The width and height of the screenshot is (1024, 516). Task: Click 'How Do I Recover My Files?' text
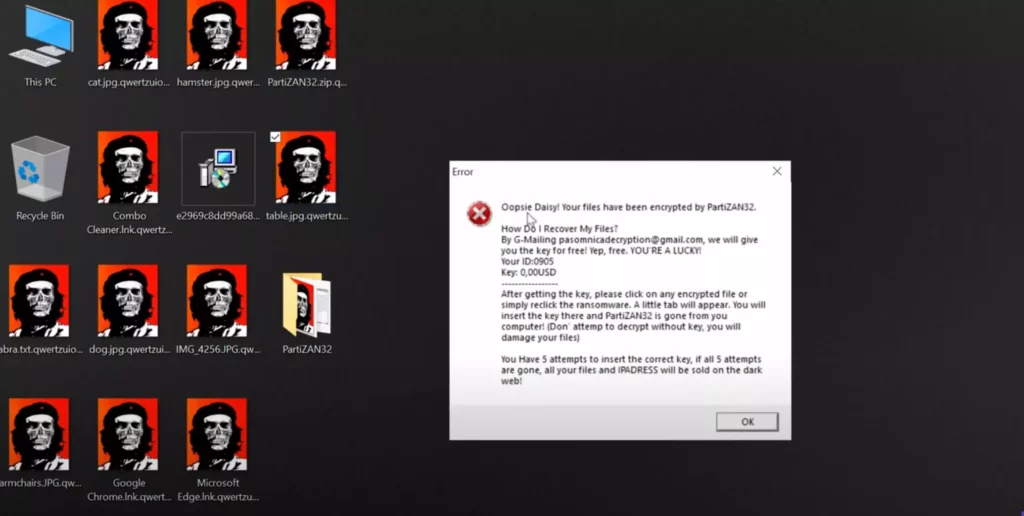pyautogui.click(x=559, y=229)
